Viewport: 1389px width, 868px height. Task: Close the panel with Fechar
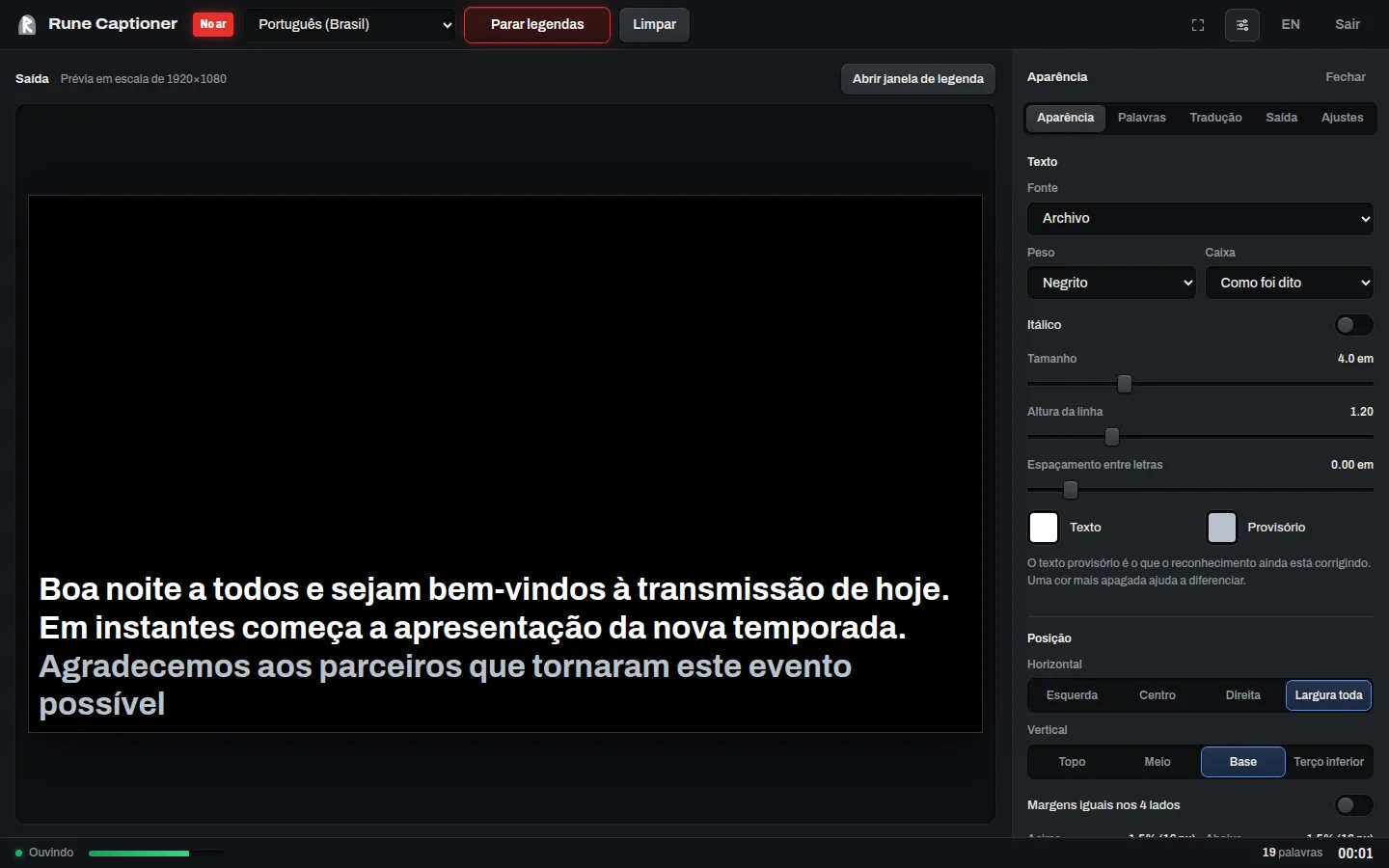[x=1345, y=77]
